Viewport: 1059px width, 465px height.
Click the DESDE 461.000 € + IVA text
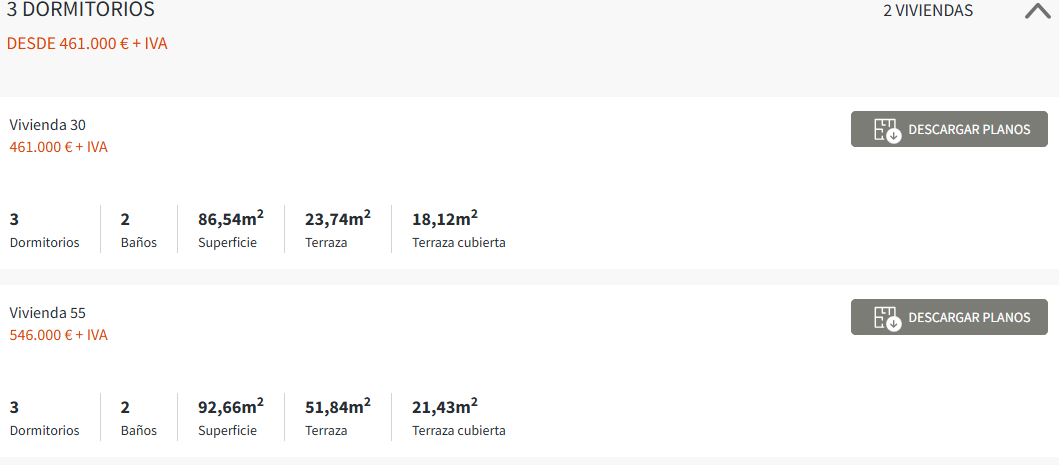(87, 44)
